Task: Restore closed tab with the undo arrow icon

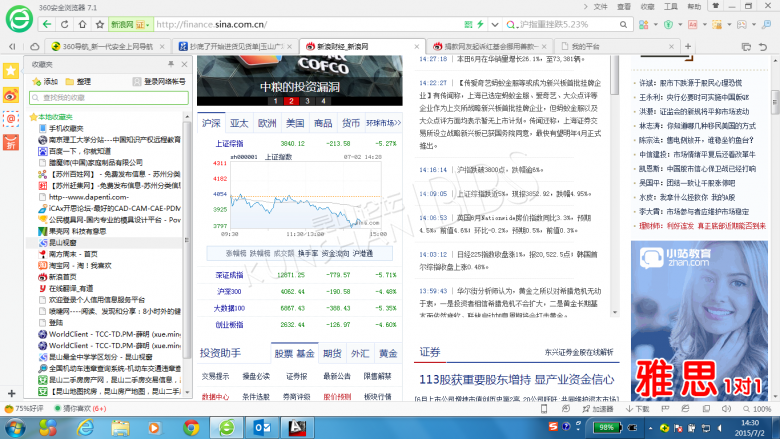Action: coord(763,47)
